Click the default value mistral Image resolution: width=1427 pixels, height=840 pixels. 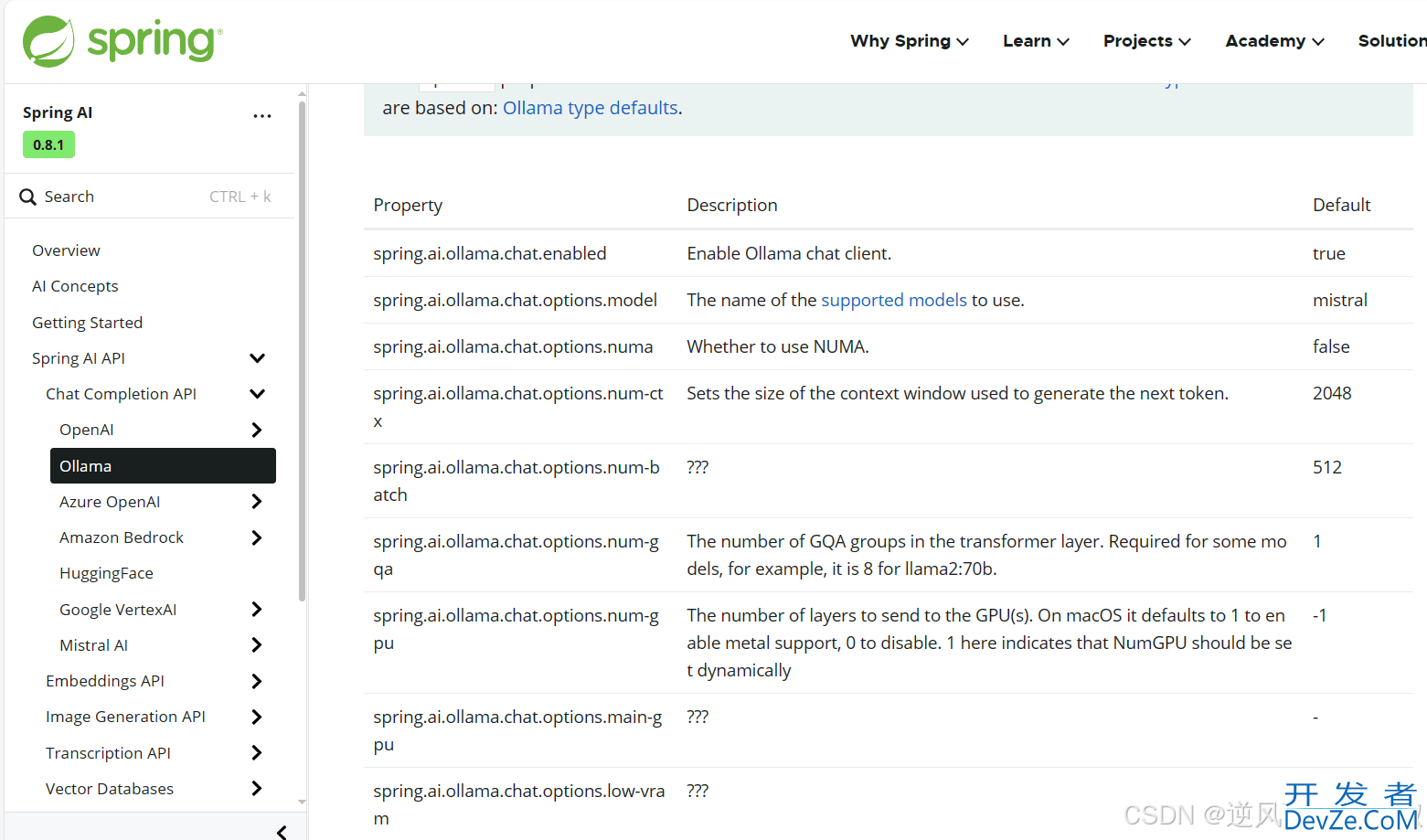coord(1340,300)
